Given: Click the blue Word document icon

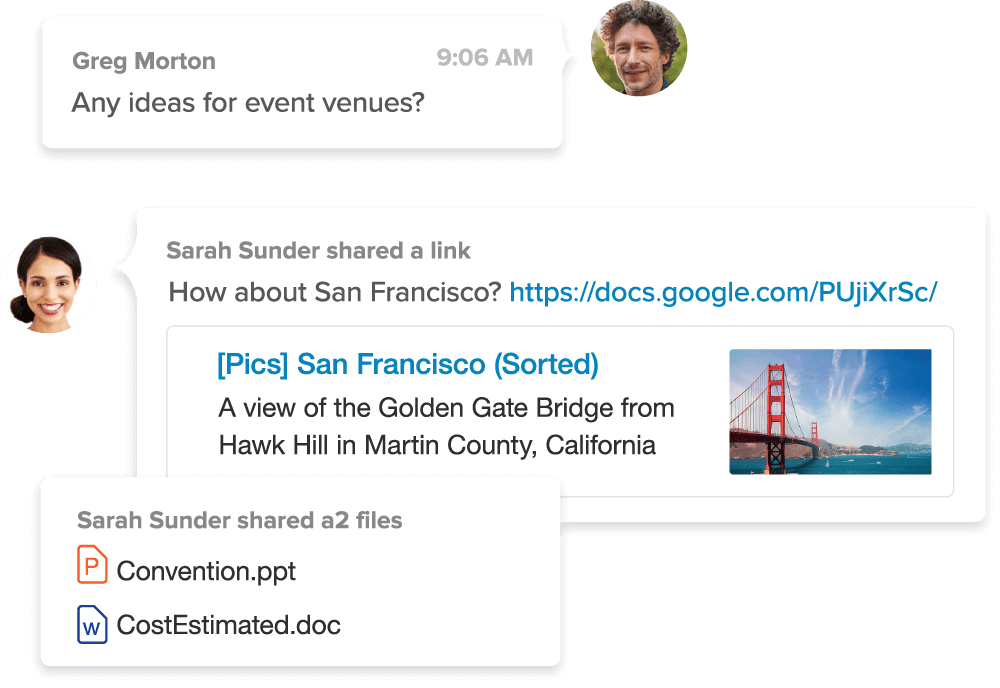Looking at the screenshot, I should click(92, 625).
